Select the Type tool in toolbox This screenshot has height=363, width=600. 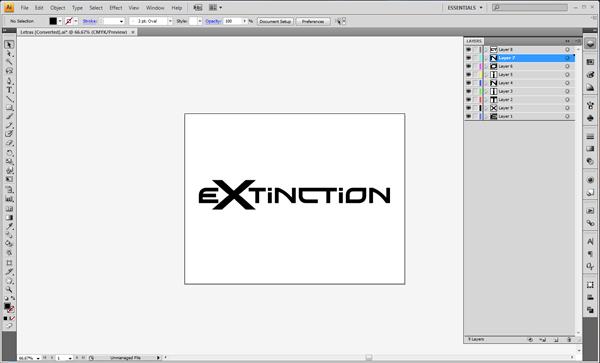tap(9, 90)
